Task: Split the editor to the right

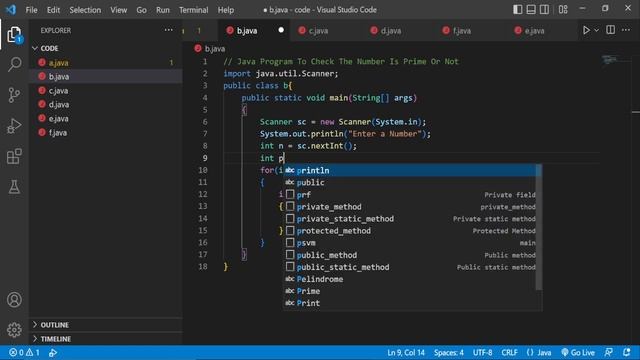Action: tap(611, 30)
